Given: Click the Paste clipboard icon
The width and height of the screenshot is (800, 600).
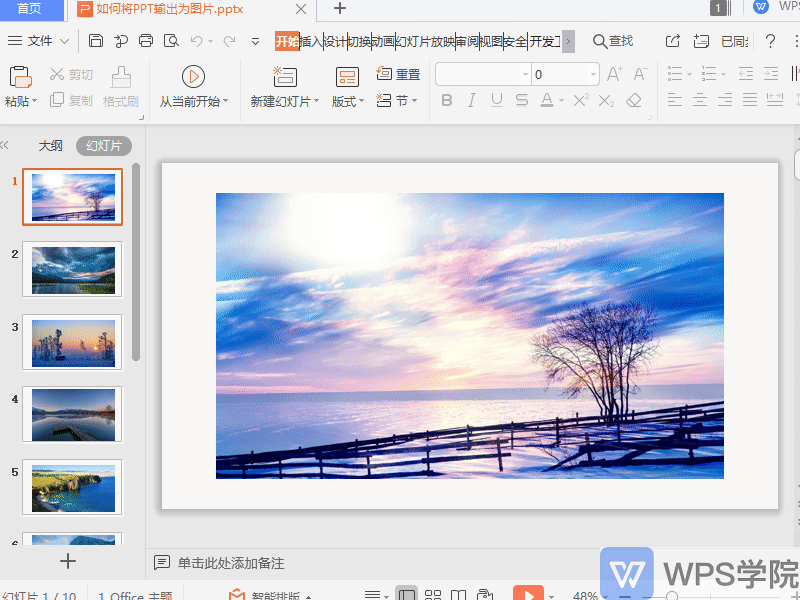Looking at the screenshot, I should coord(21,77).
